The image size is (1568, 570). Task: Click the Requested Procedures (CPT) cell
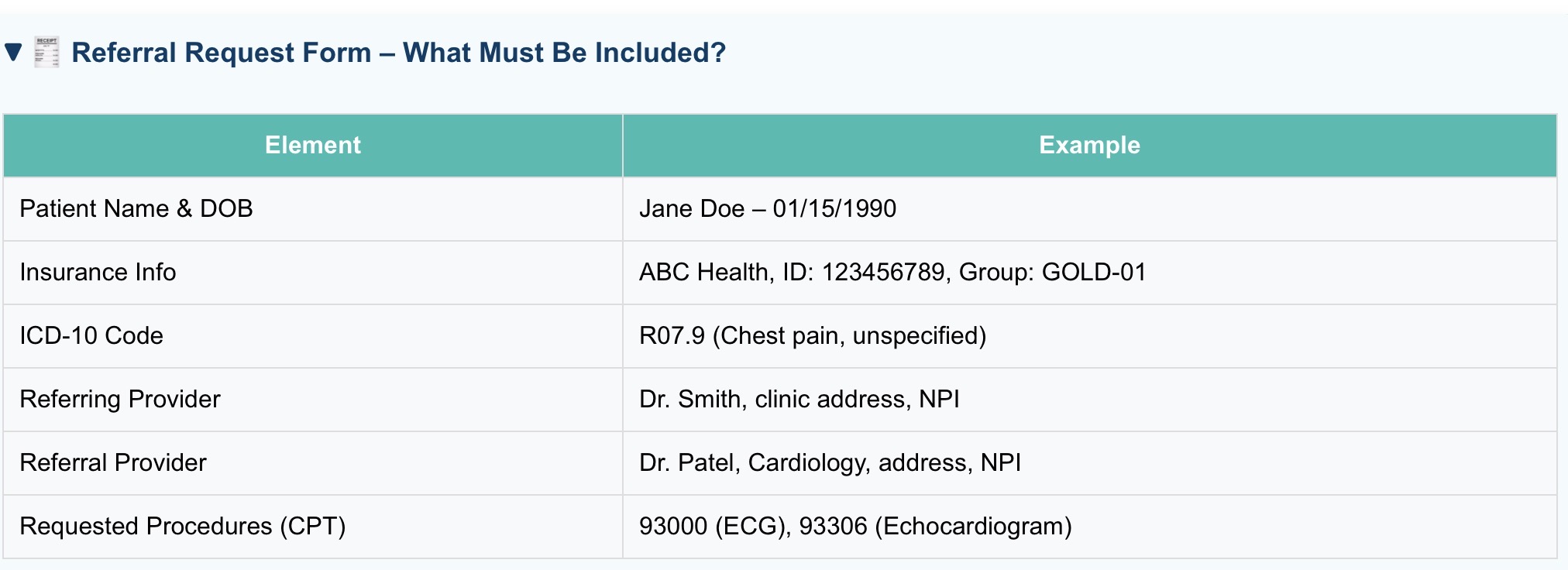pyautogui.click(x=313, y=527)
